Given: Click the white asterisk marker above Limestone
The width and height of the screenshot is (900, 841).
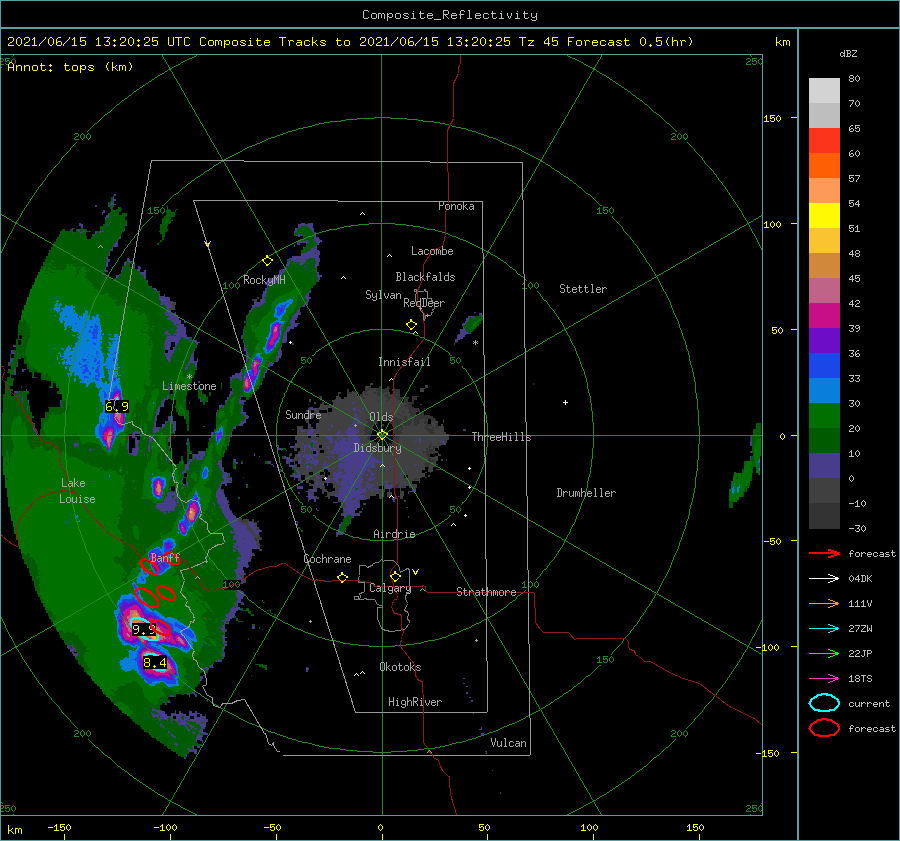Looking at the screenshot, I should (x=189, y=377).
